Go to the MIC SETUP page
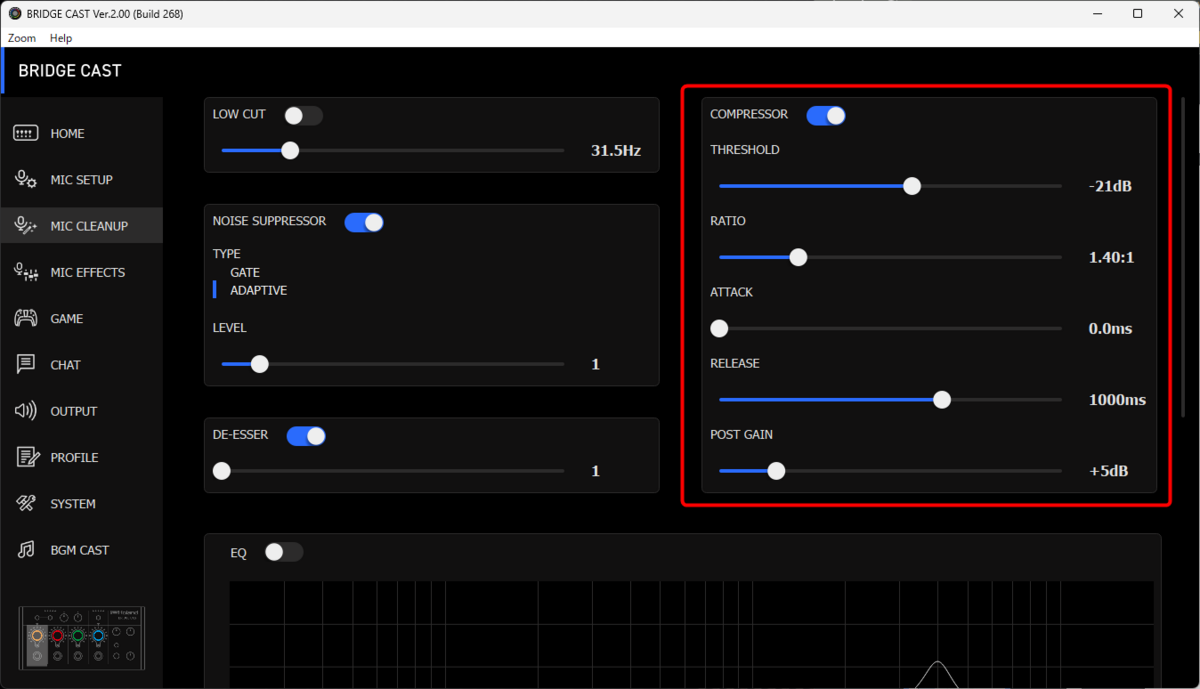Screen dimensions: 1200x689 coord(82,180)
